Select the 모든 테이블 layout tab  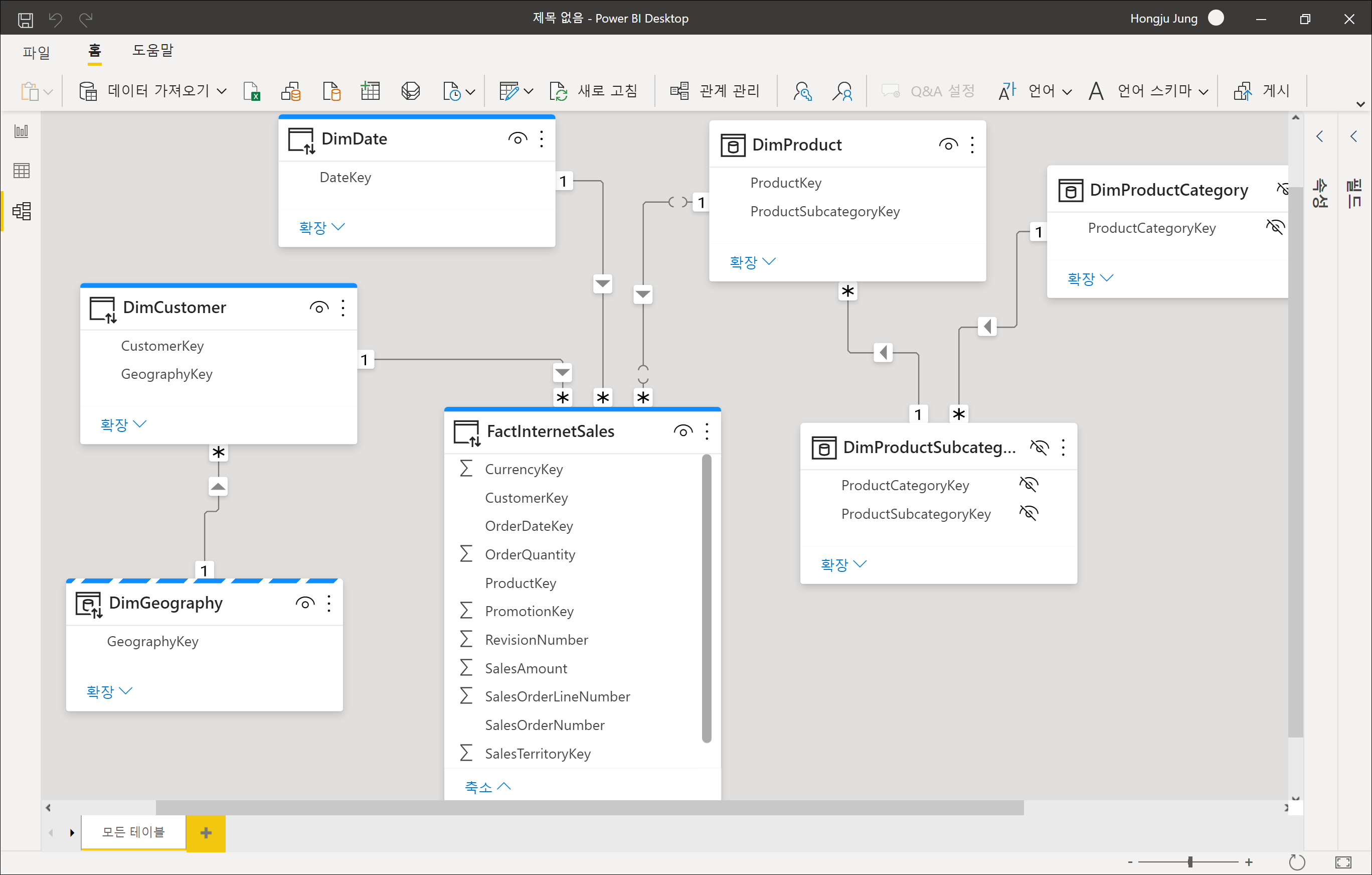pyautogui.click(x=133, y=832)
